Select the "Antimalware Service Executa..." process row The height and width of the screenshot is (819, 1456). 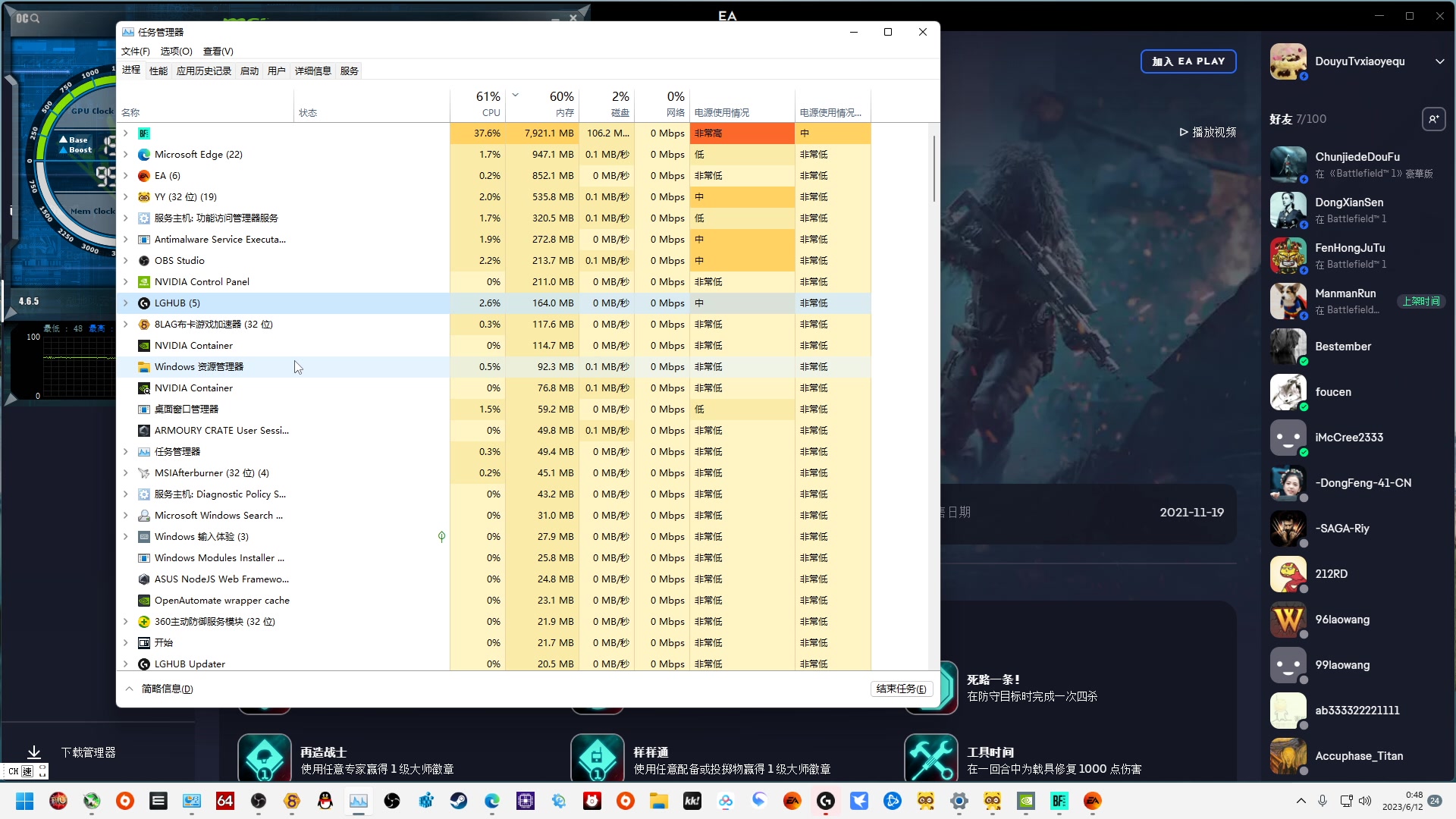coord(494,240)
